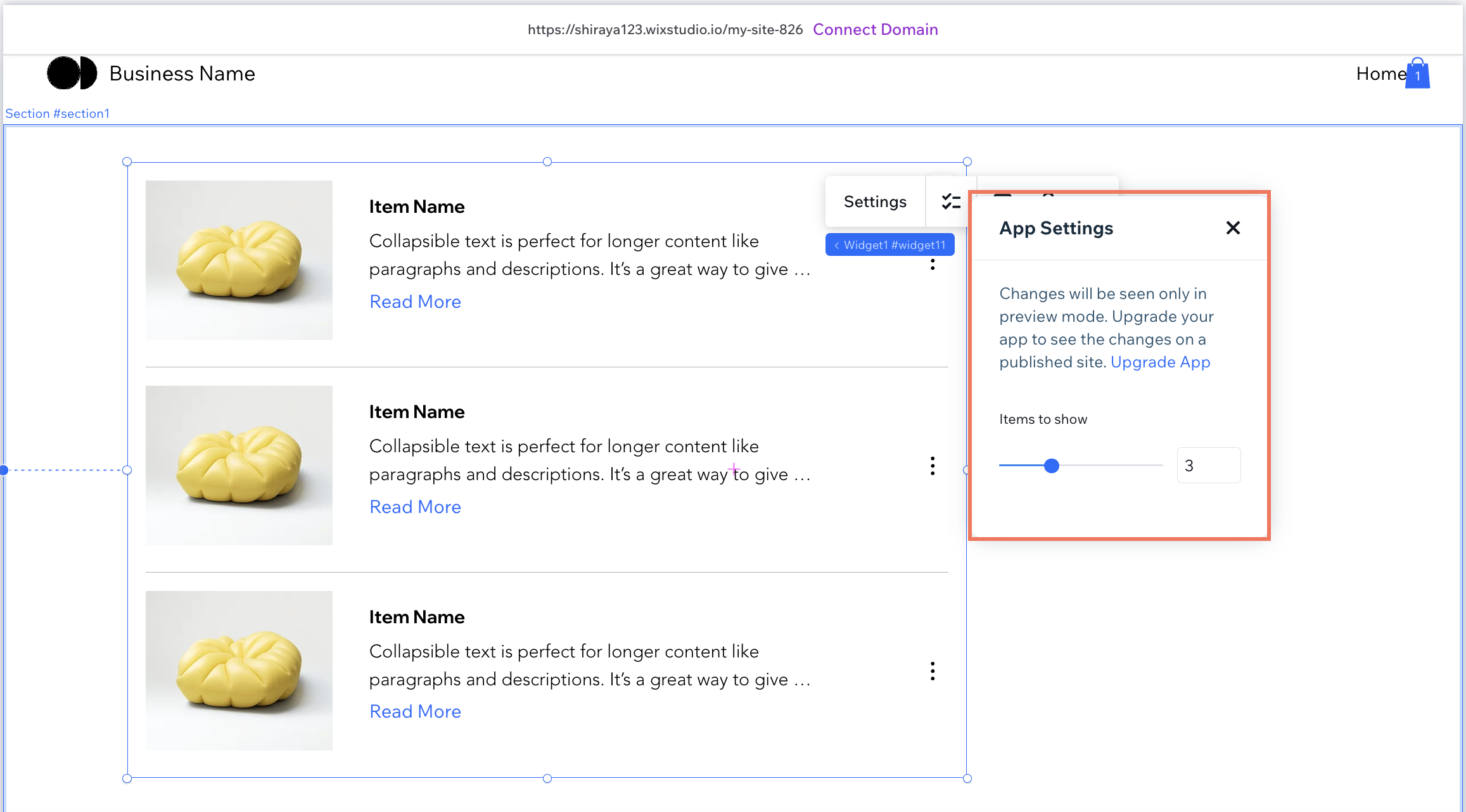Open three-dot menu of third item

[x=933, y=671]
